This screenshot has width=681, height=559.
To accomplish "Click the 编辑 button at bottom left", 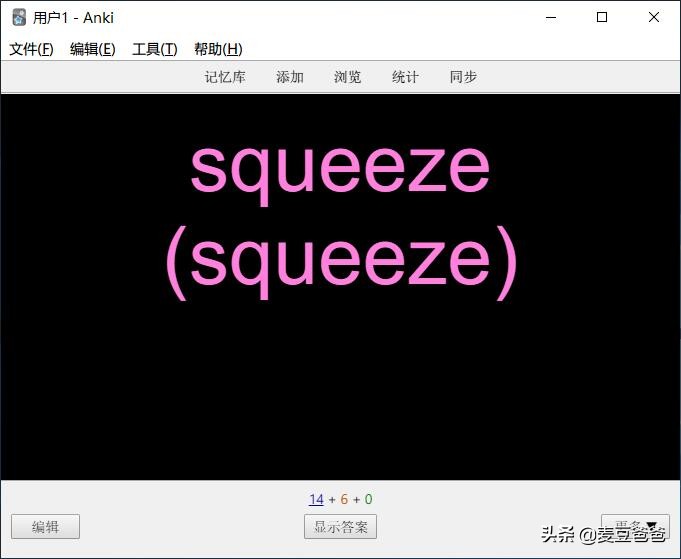I will [x=46, y=527].
